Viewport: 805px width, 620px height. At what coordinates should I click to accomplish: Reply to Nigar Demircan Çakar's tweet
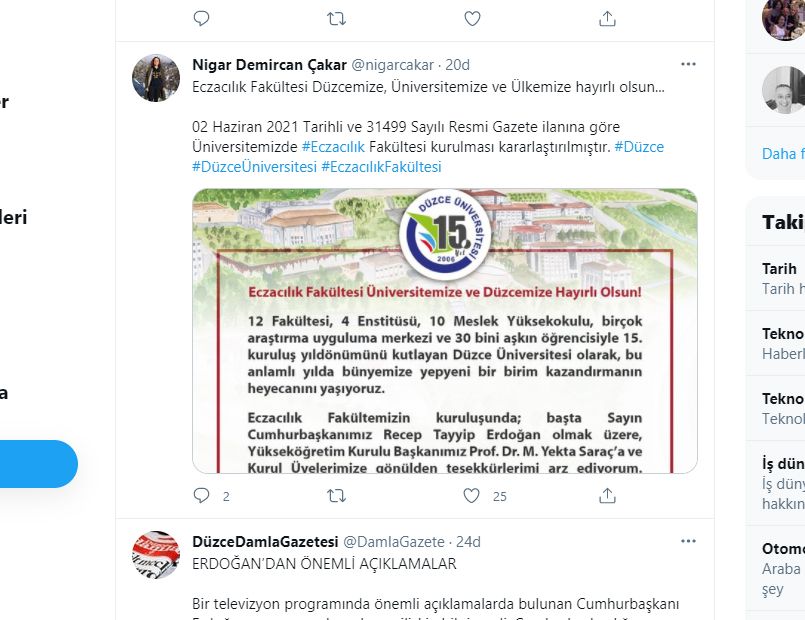[x=201, y=495]
